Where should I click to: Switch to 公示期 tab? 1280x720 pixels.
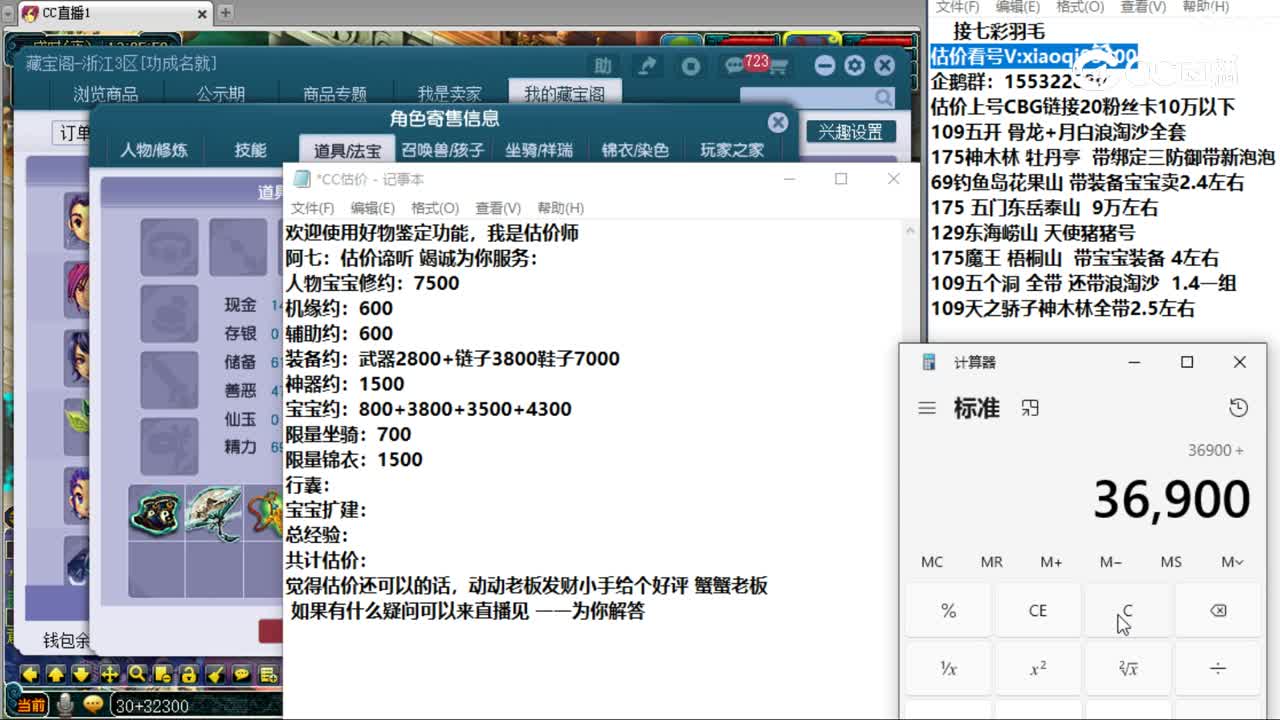click(221, 94)
